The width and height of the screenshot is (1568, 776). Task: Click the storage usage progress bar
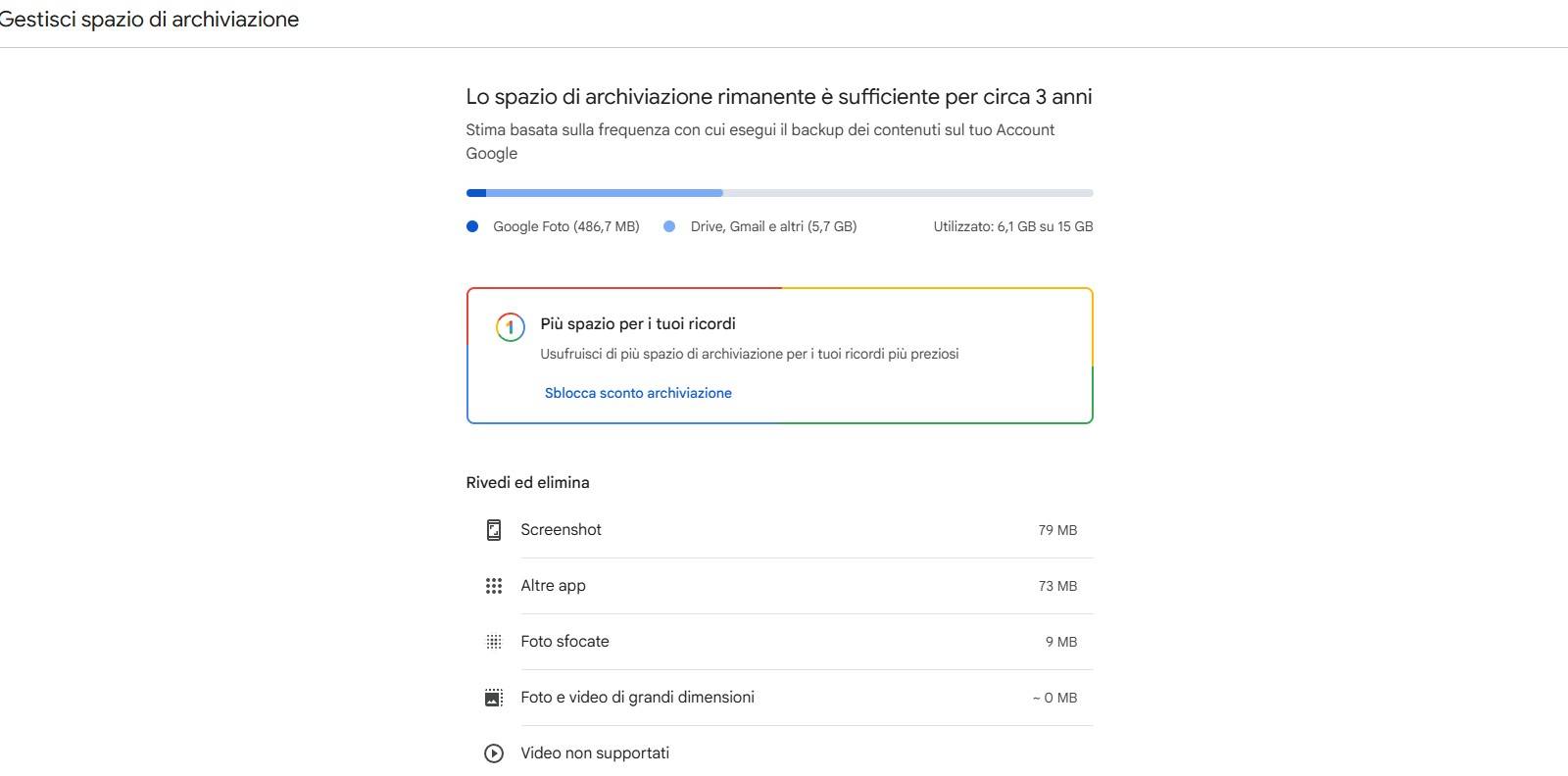pyautogui.click(x=779, y=192)
